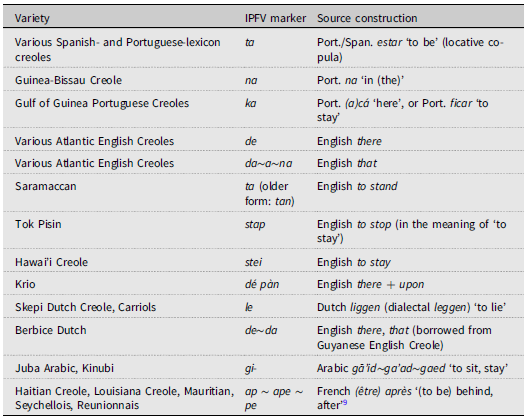Click the IPFV marker column header
This screenshot has height=418, width=527.
pos(275,18)
